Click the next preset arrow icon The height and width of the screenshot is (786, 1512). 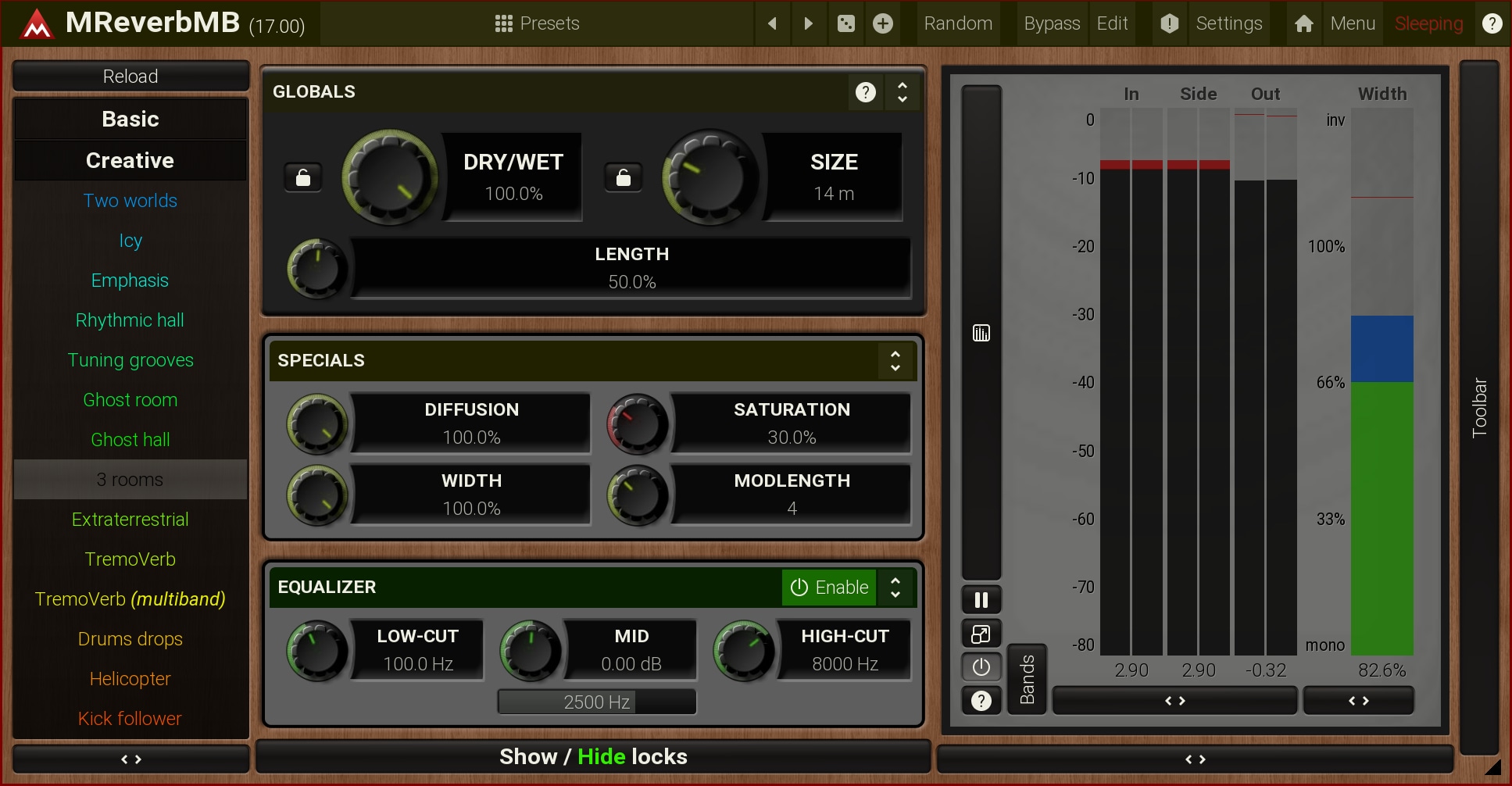tap(809, 23)
